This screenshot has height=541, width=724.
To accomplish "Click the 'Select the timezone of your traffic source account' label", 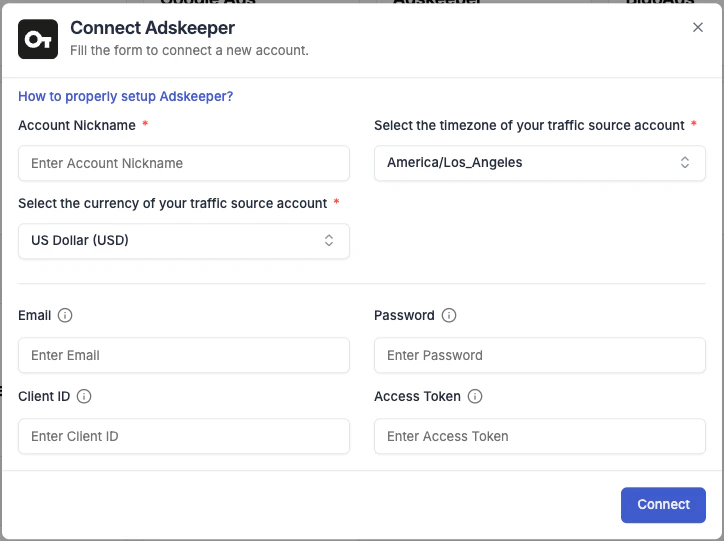I will tap(529, 125).
